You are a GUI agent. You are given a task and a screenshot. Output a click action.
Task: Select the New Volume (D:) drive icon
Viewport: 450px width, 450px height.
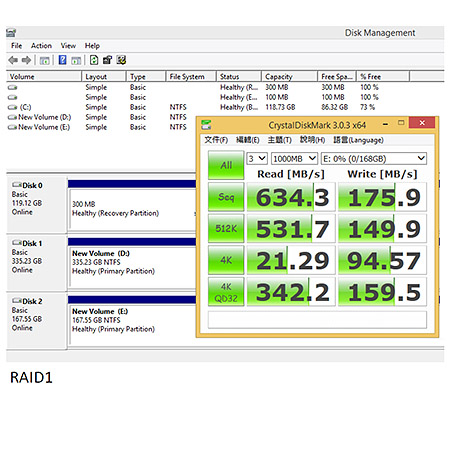pos(12,117)
